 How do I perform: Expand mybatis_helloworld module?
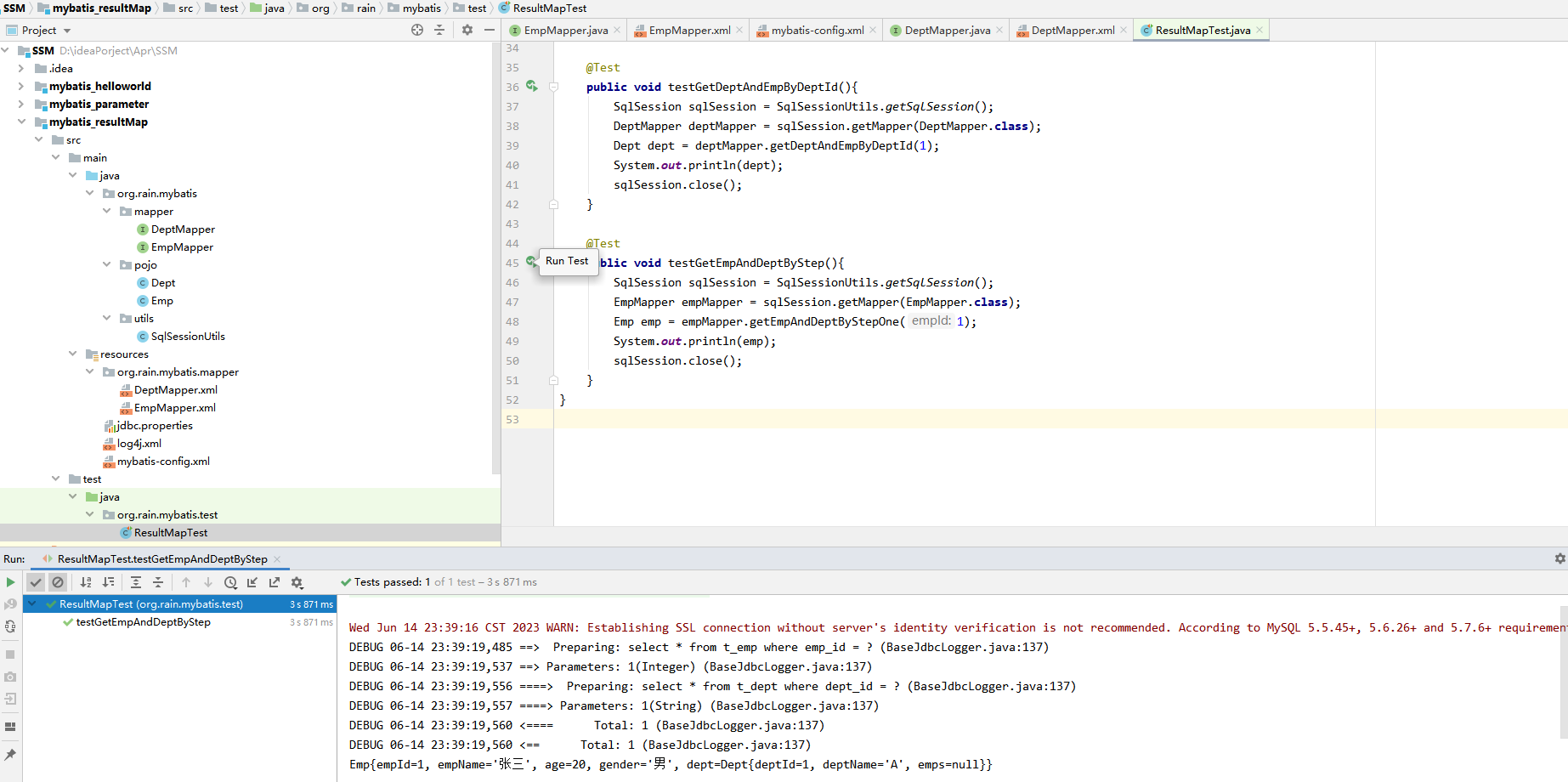(21, 86)
